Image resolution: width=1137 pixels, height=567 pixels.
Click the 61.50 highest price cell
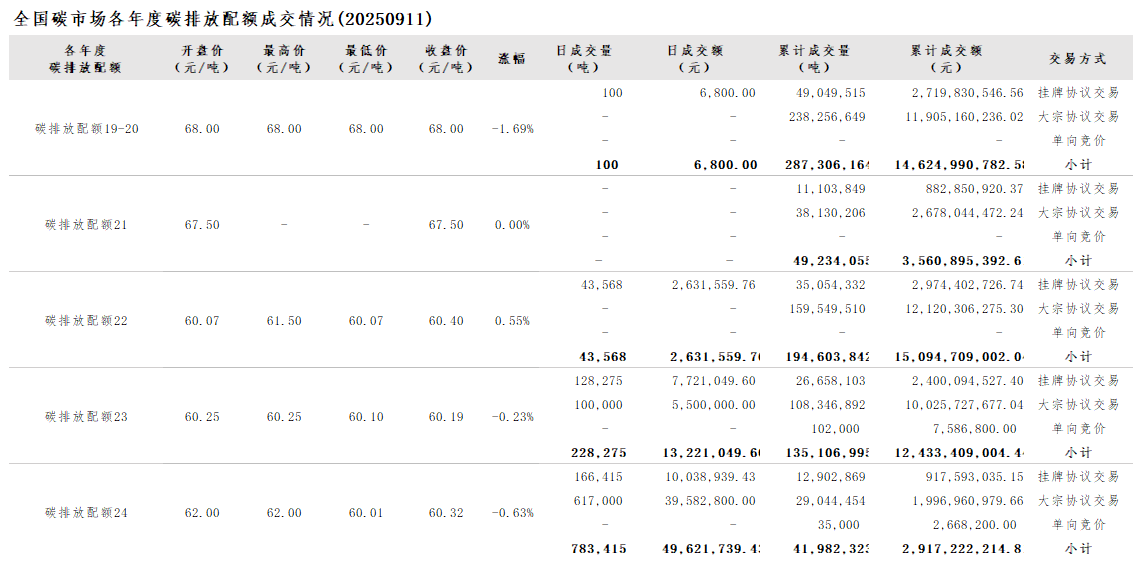284,321
